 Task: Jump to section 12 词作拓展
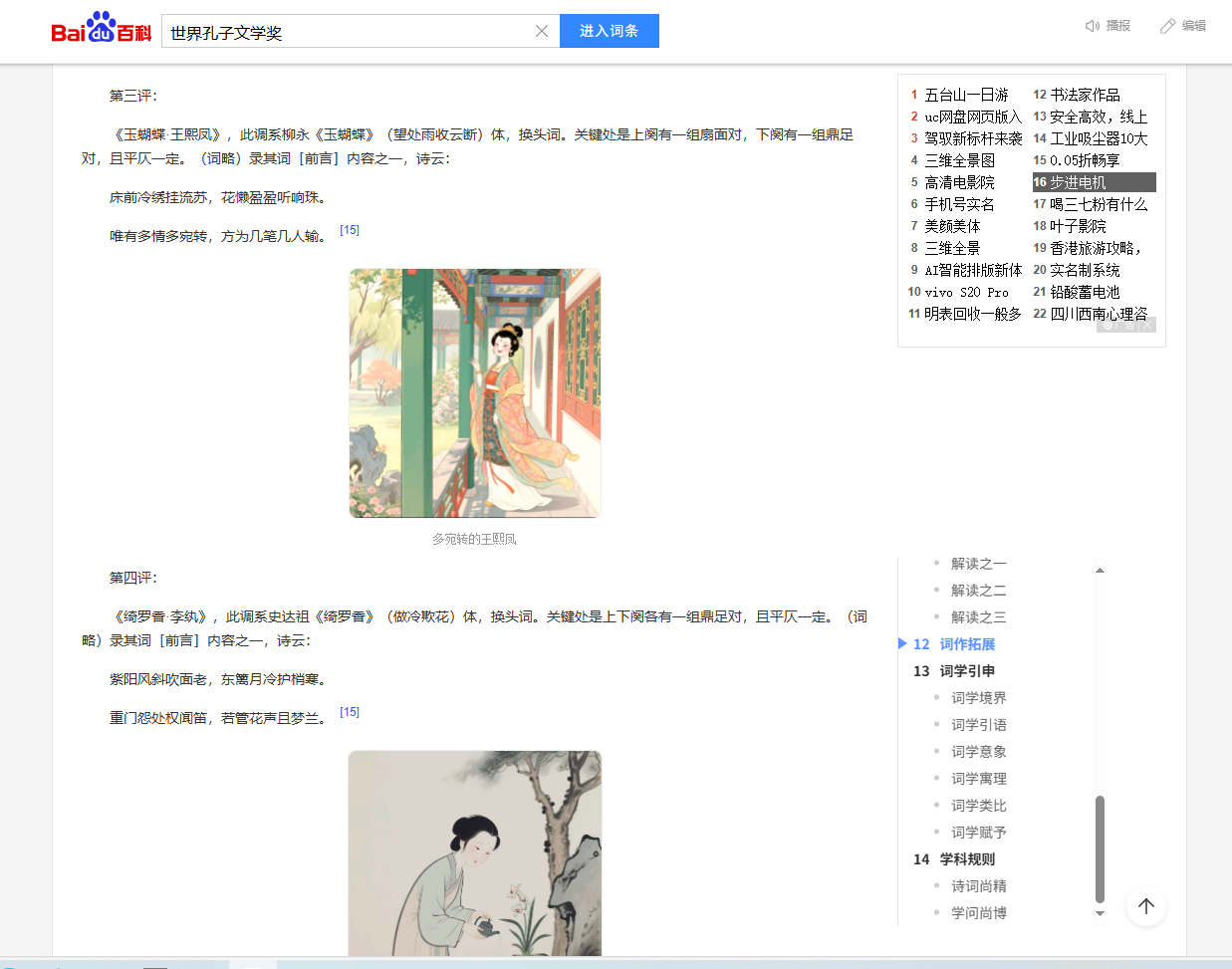click(966, 644)
